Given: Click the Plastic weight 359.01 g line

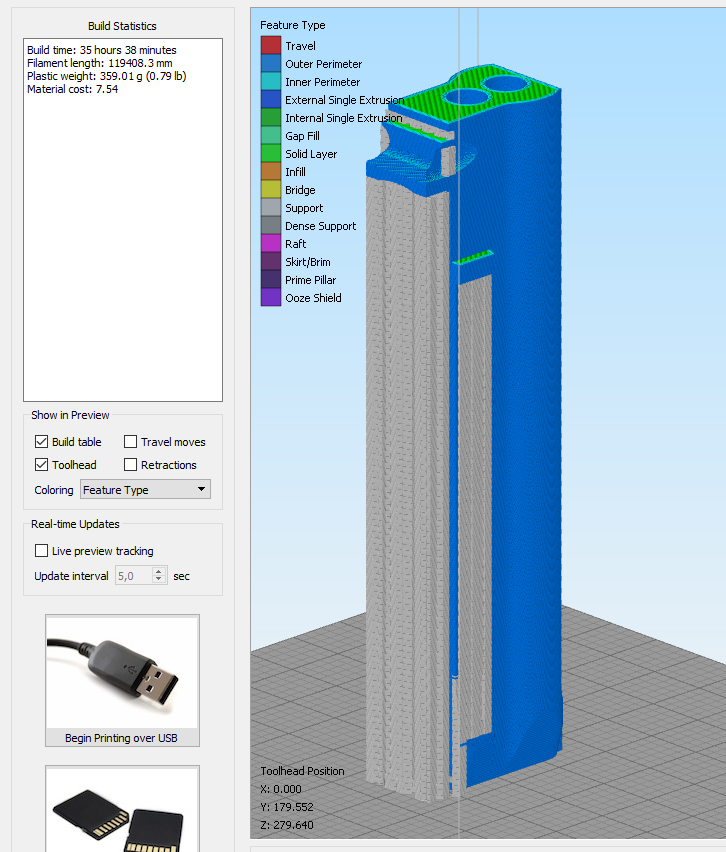Looking at the screenshot, I should click(x=107, y=76).
